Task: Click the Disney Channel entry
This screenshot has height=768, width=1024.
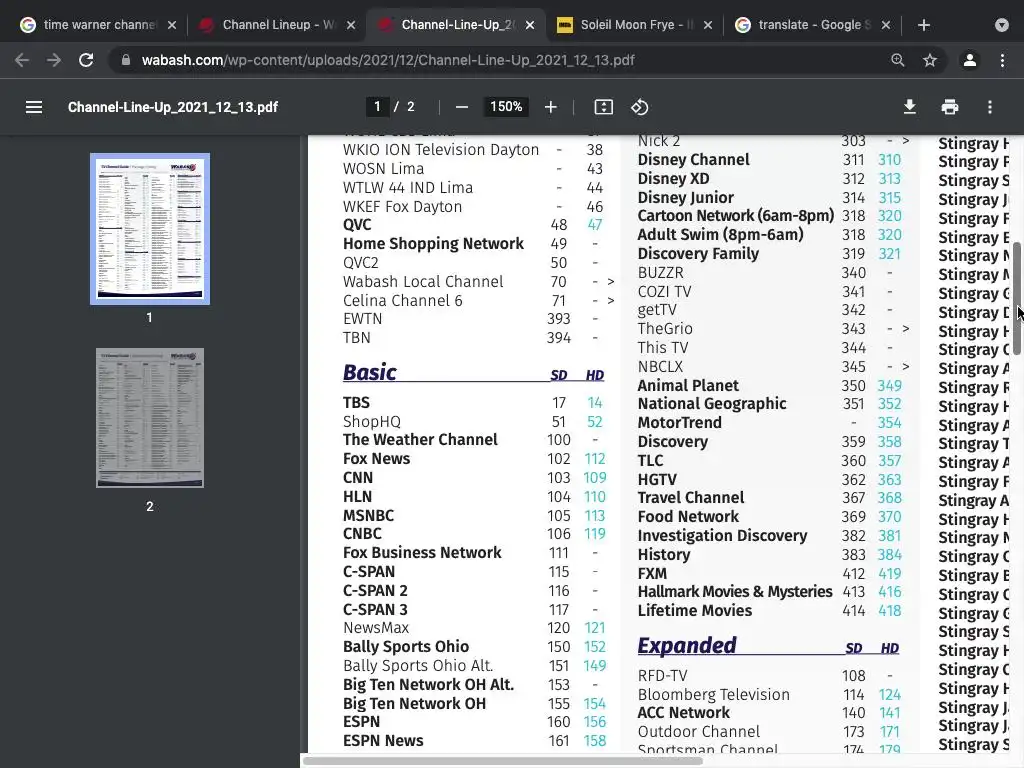Action: coord(694,159)
